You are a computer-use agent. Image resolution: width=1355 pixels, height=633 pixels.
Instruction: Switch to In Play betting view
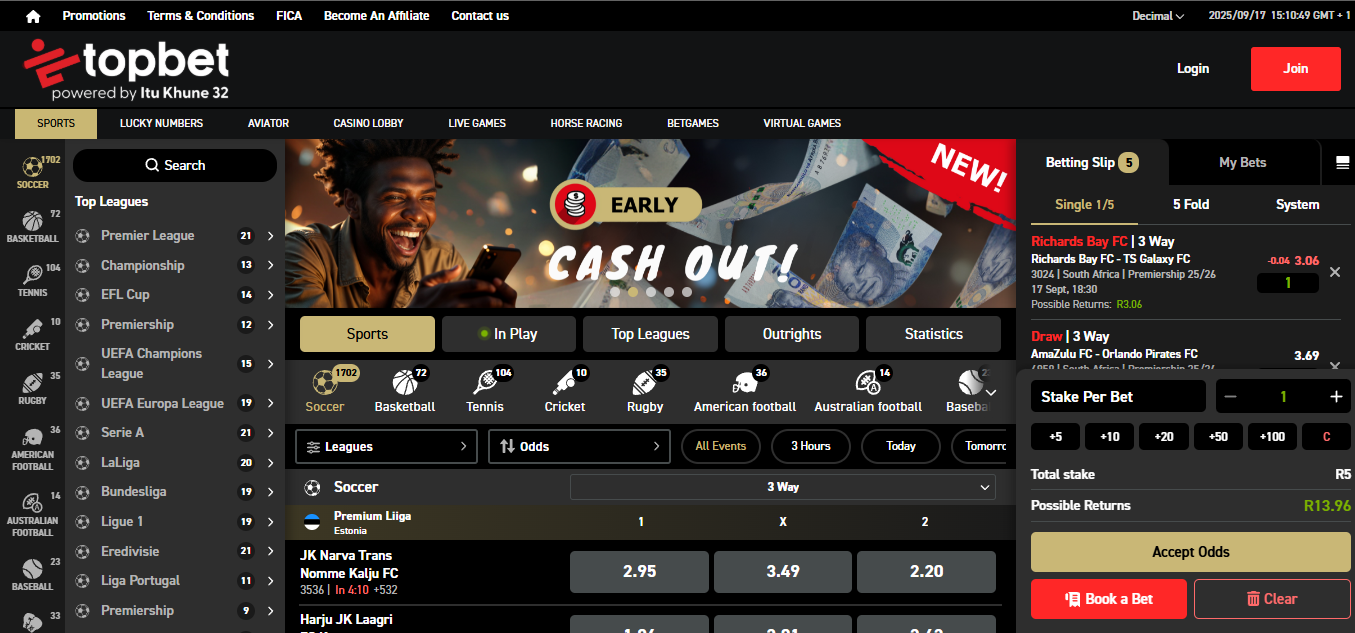coord(508,334)
